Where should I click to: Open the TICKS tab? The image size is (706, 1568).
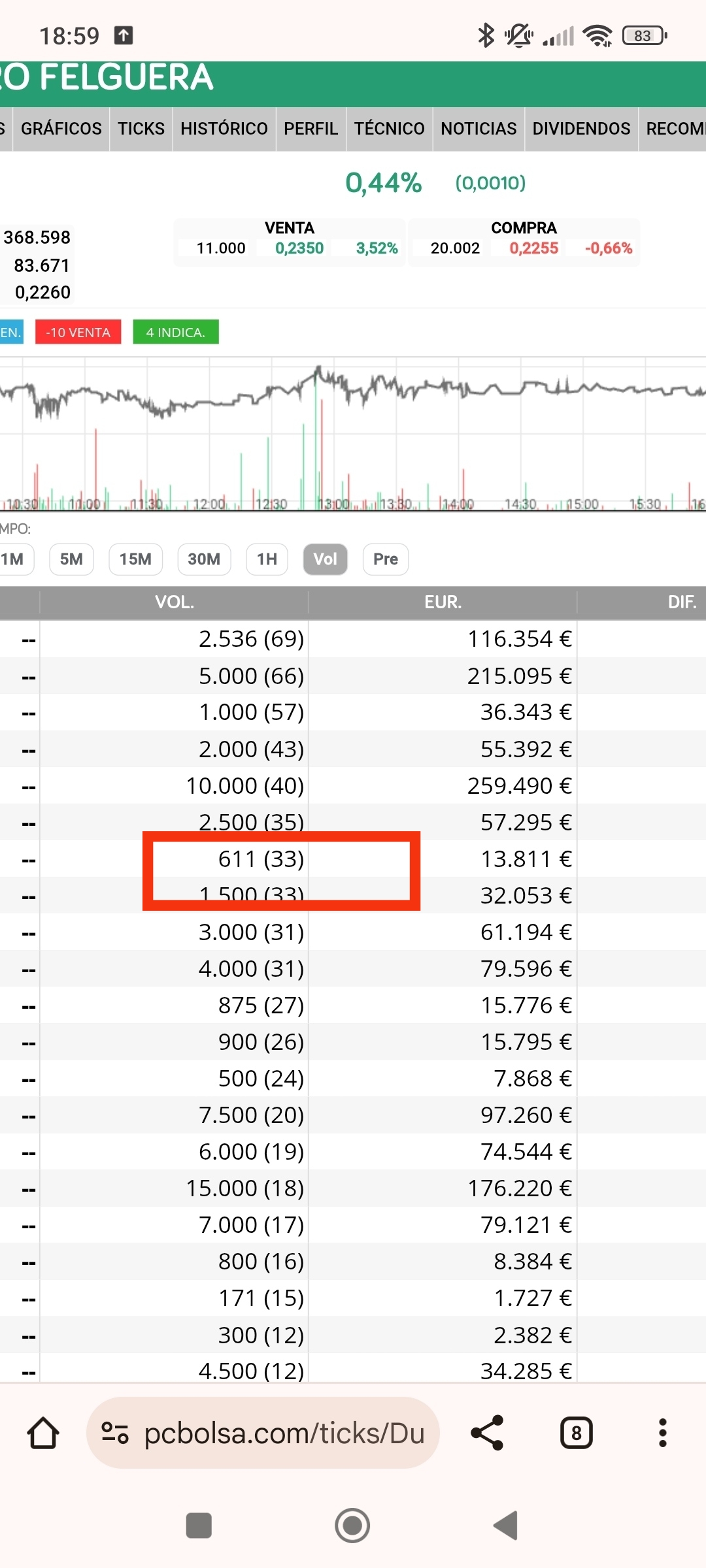pyautogui.click(x=141, y=129)
